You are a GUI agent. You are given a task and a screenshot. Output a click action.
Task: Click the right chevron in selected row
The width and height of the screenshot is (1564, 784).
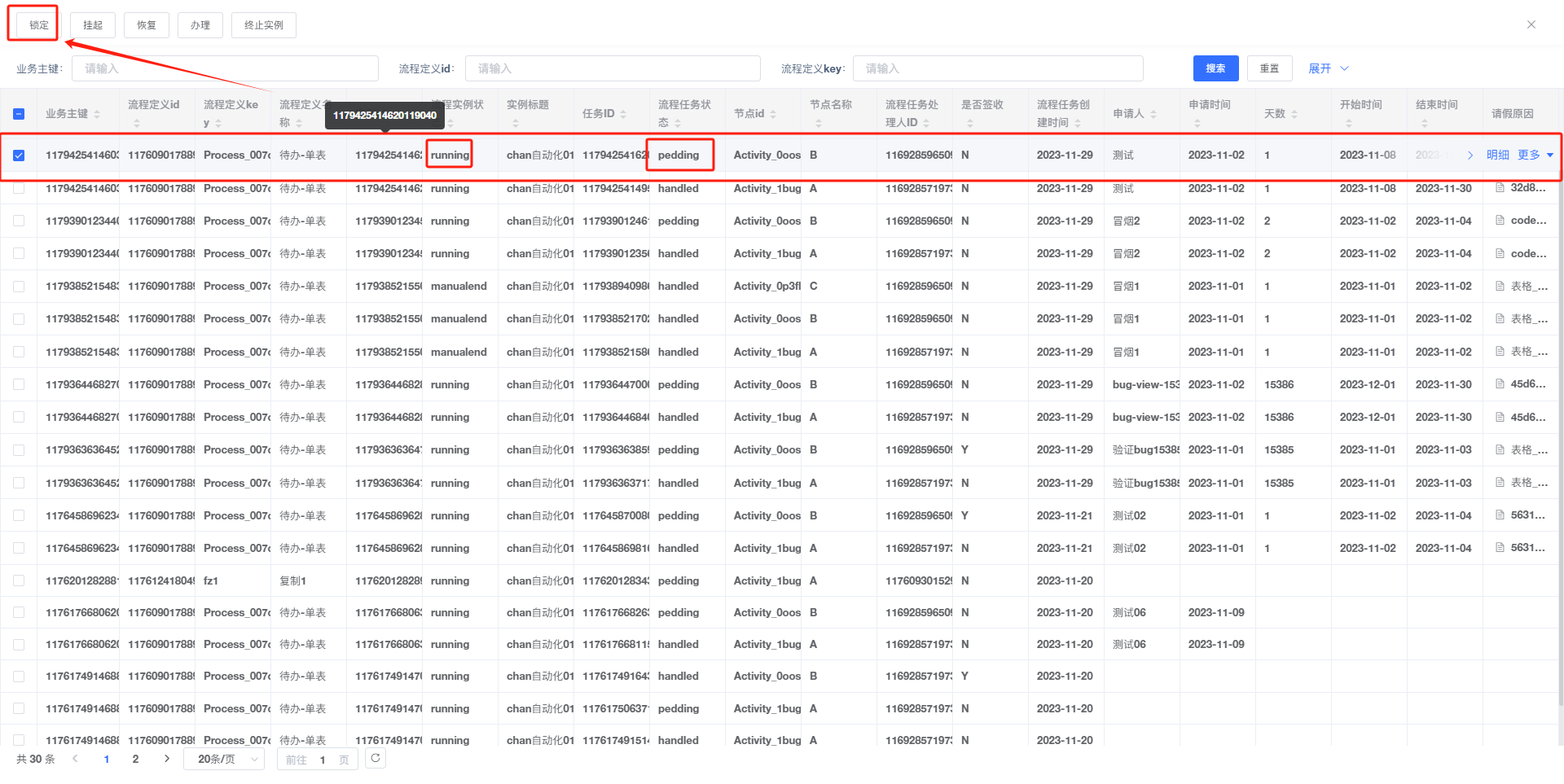1470,155
